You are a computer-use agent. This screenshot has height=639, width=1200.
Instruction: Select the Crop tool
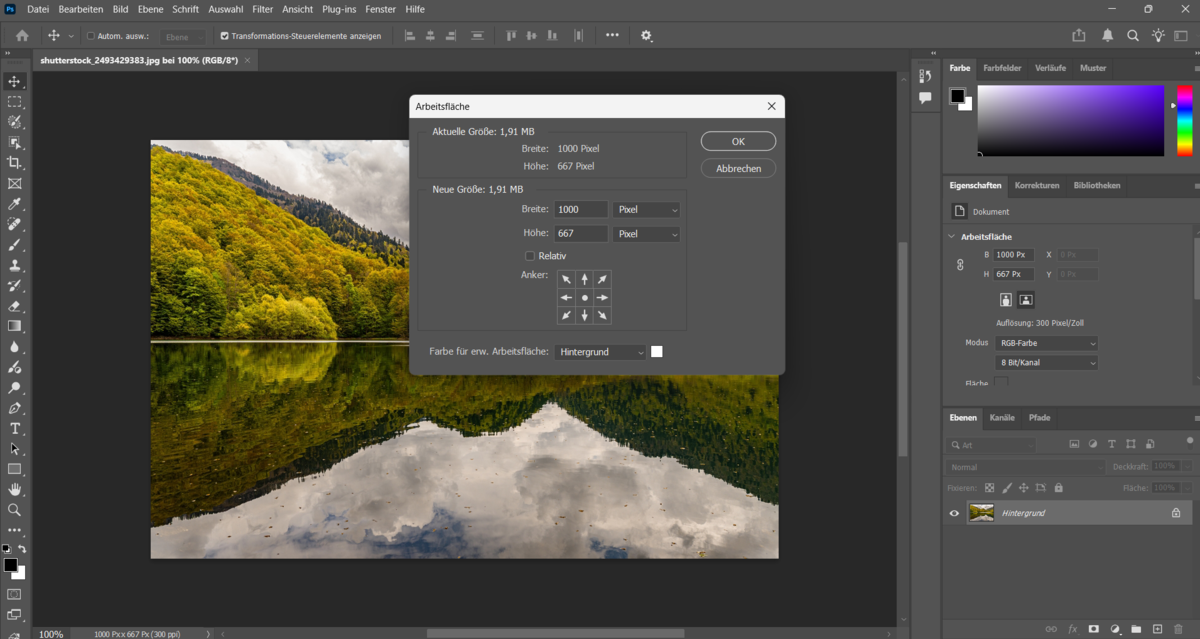[14, 162]
